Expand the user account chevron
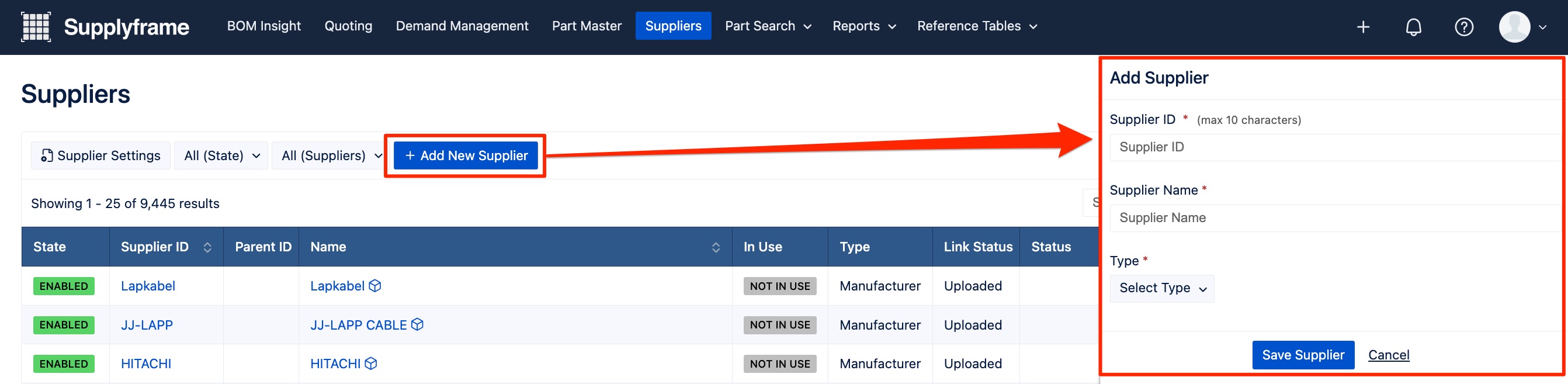 [x=1542, y=27]
